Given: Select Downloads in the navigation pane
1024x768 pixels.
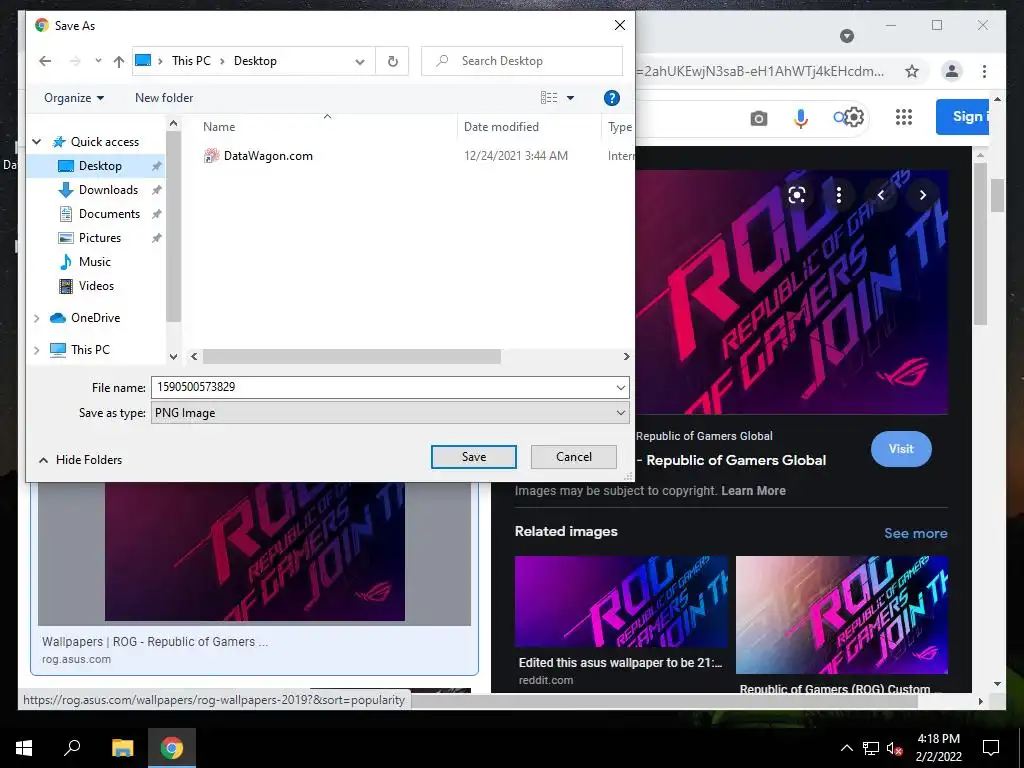Looking at the screenshot, I should 108,190.
